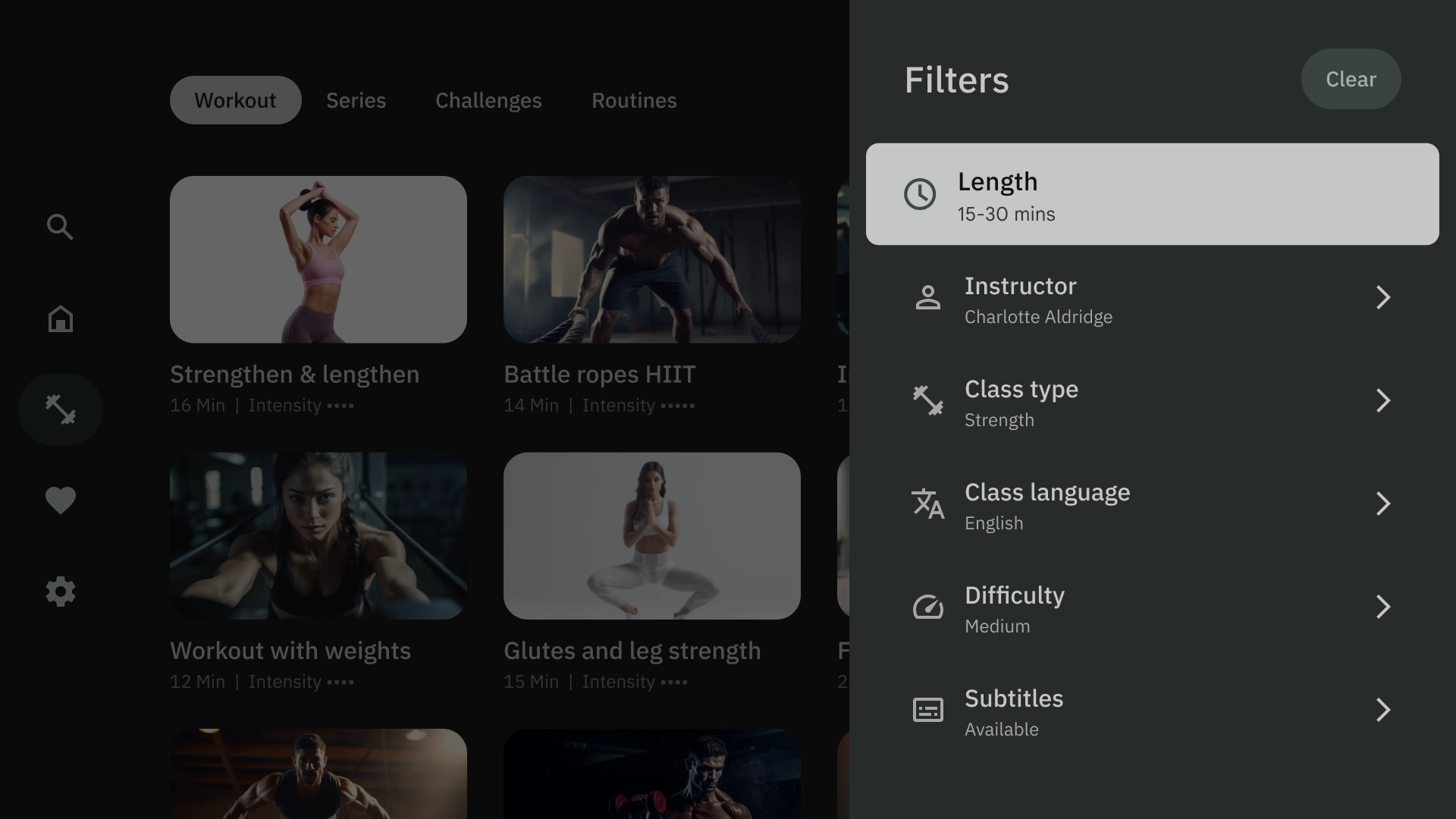Screen dimensions: 1456x819
Task: Click the Clear filters button
Action: click(1351, 78)
